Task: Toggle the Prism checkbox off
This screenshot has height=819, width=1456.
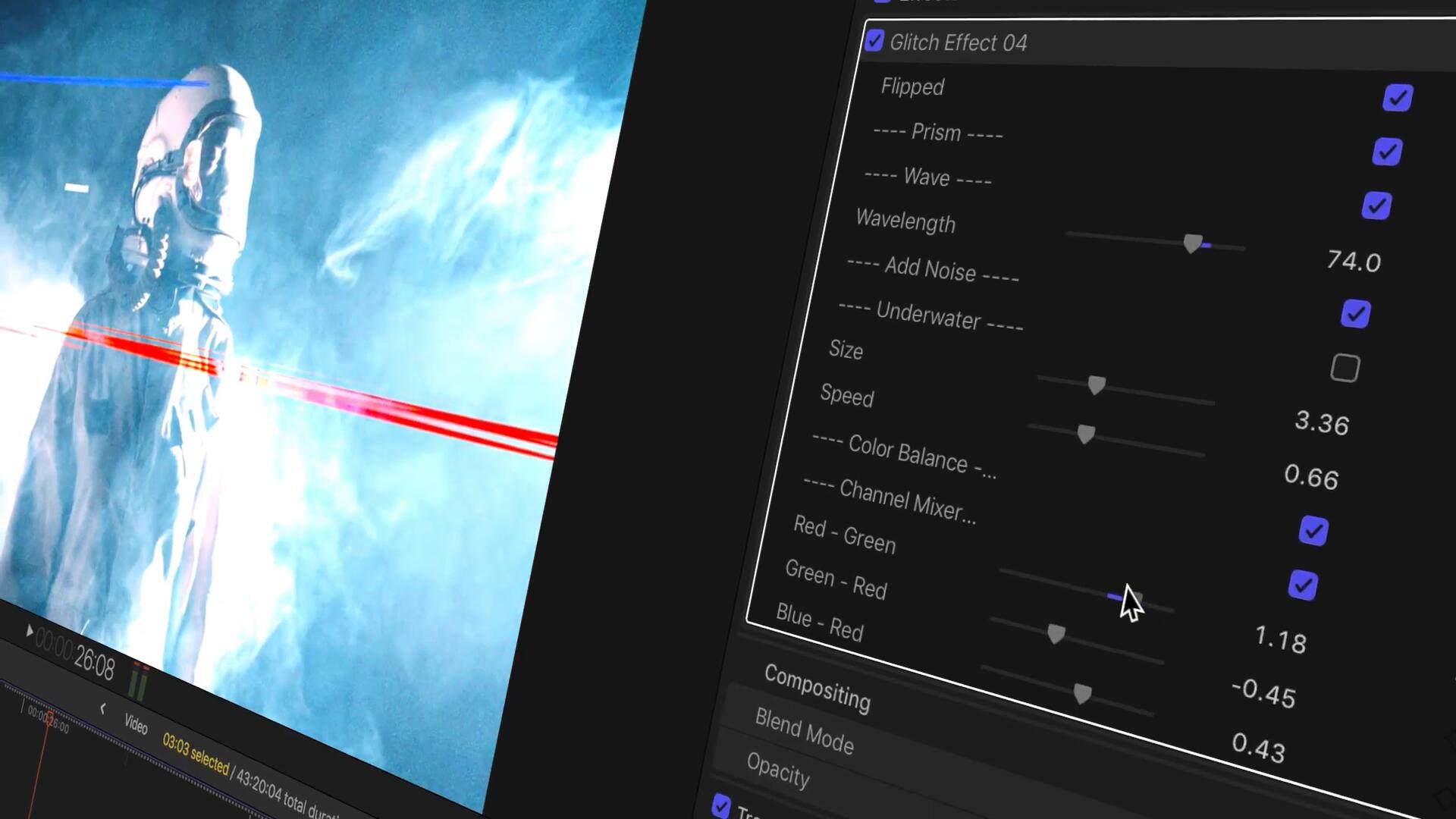Action: pos(1386,152)
